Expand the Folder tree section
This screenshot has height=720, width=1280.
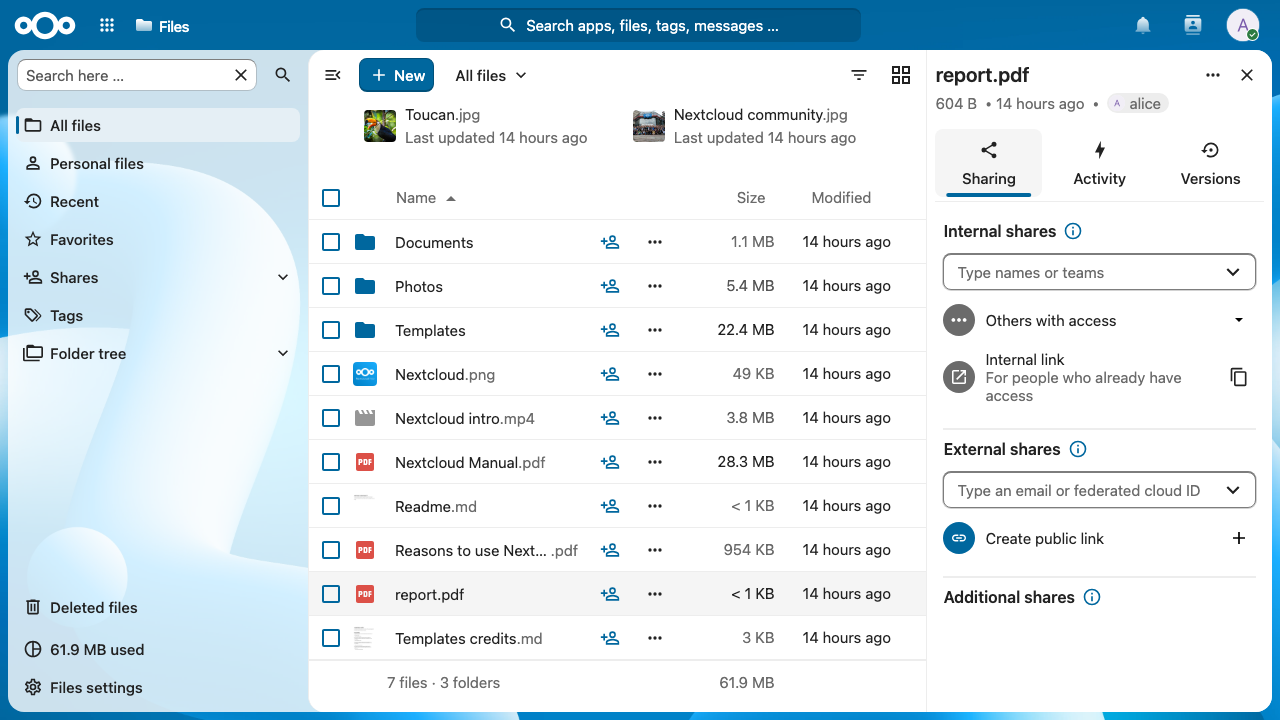click(283, 353)
